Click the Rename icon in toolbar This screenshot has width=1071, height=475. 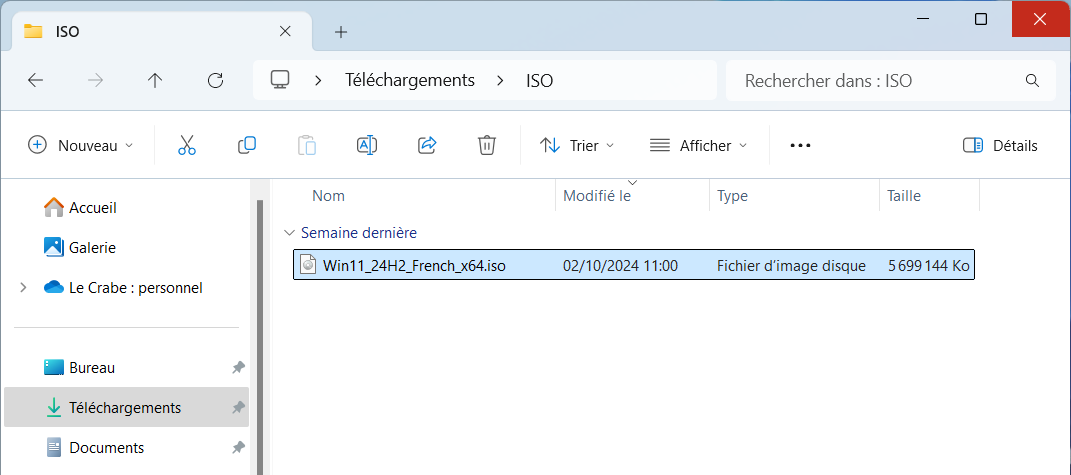click(x=367, y=145)
